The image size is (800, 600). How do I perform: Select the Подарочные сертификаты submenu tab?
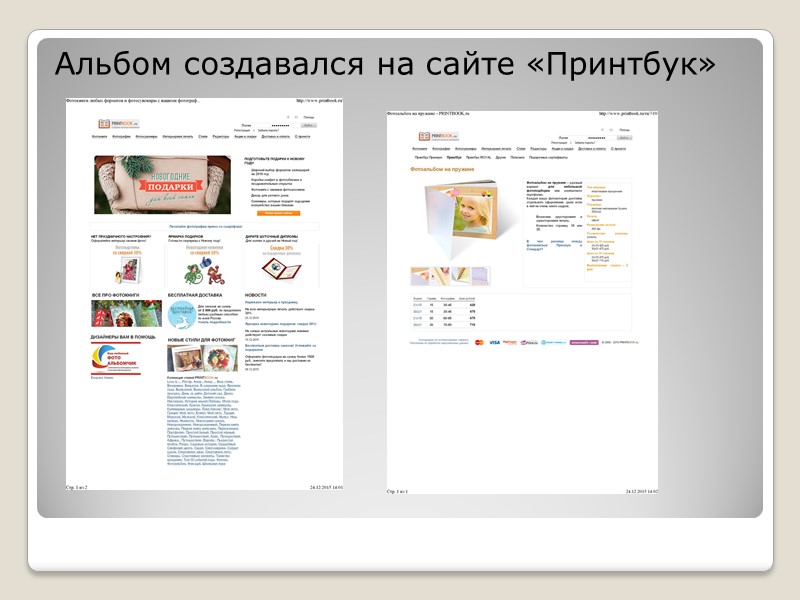pyautogui.click(x=548, y=158)
